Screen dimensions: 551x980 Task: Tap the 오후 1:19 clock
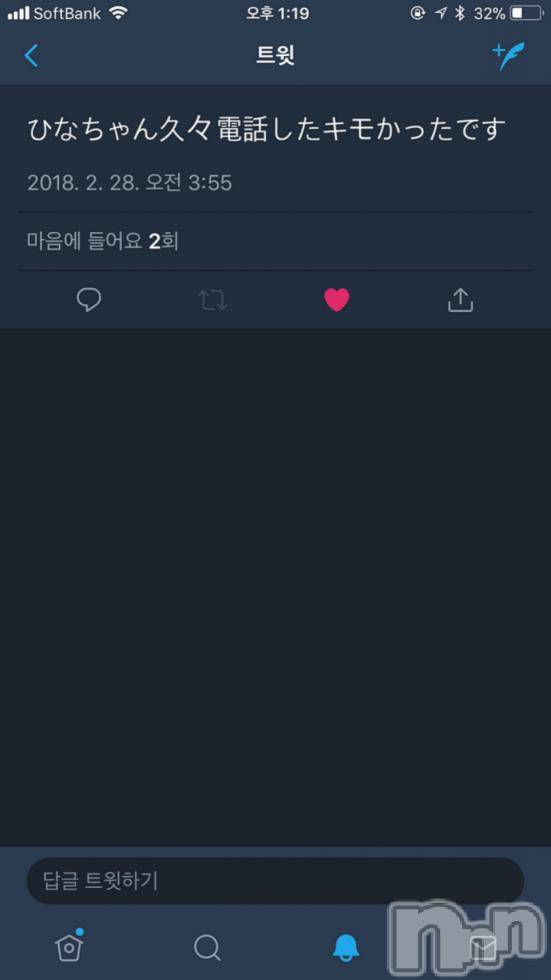pos(277,13)
